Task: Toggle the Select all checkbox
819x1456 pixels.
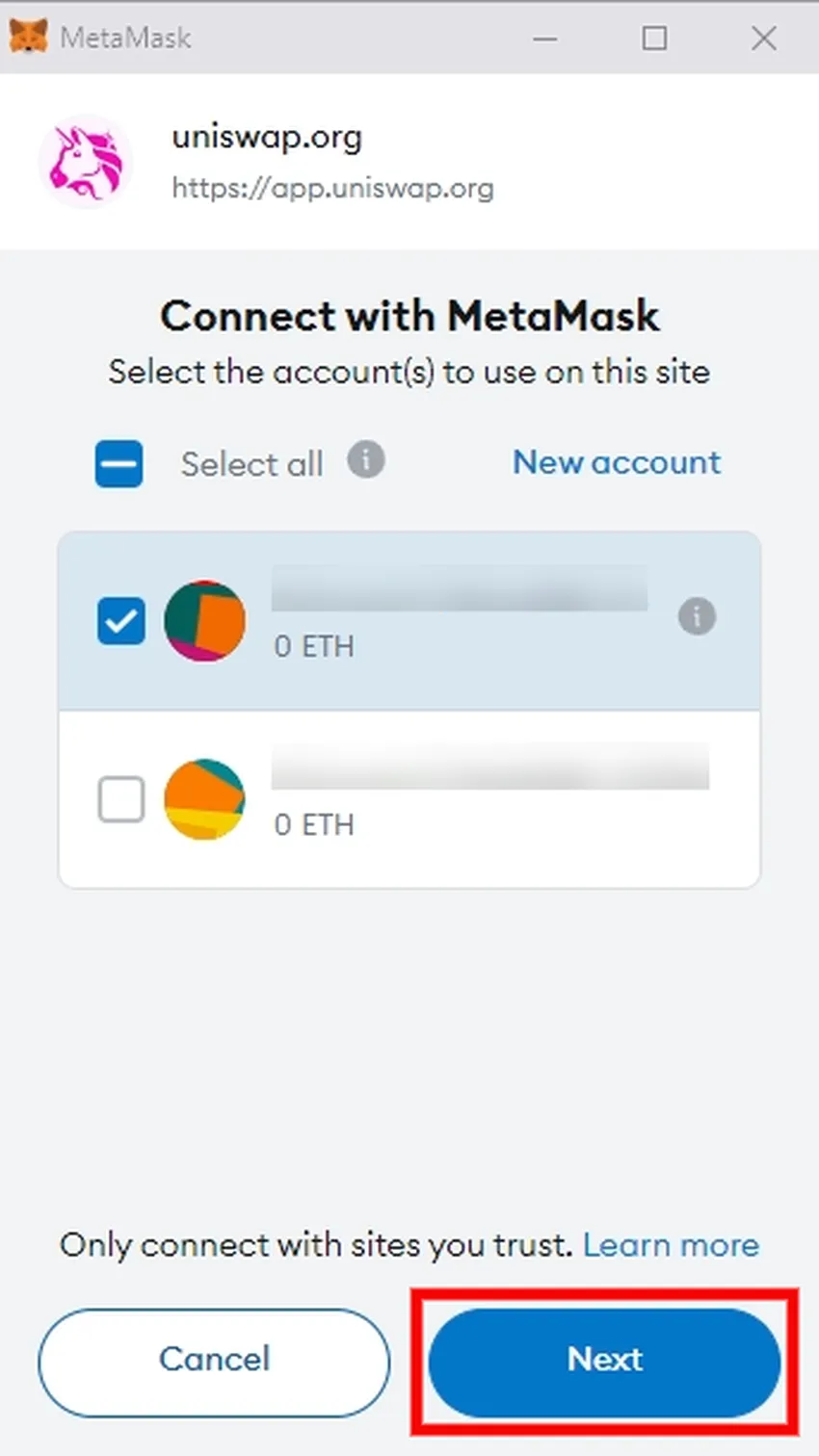Action: click(x=119, y=463)
